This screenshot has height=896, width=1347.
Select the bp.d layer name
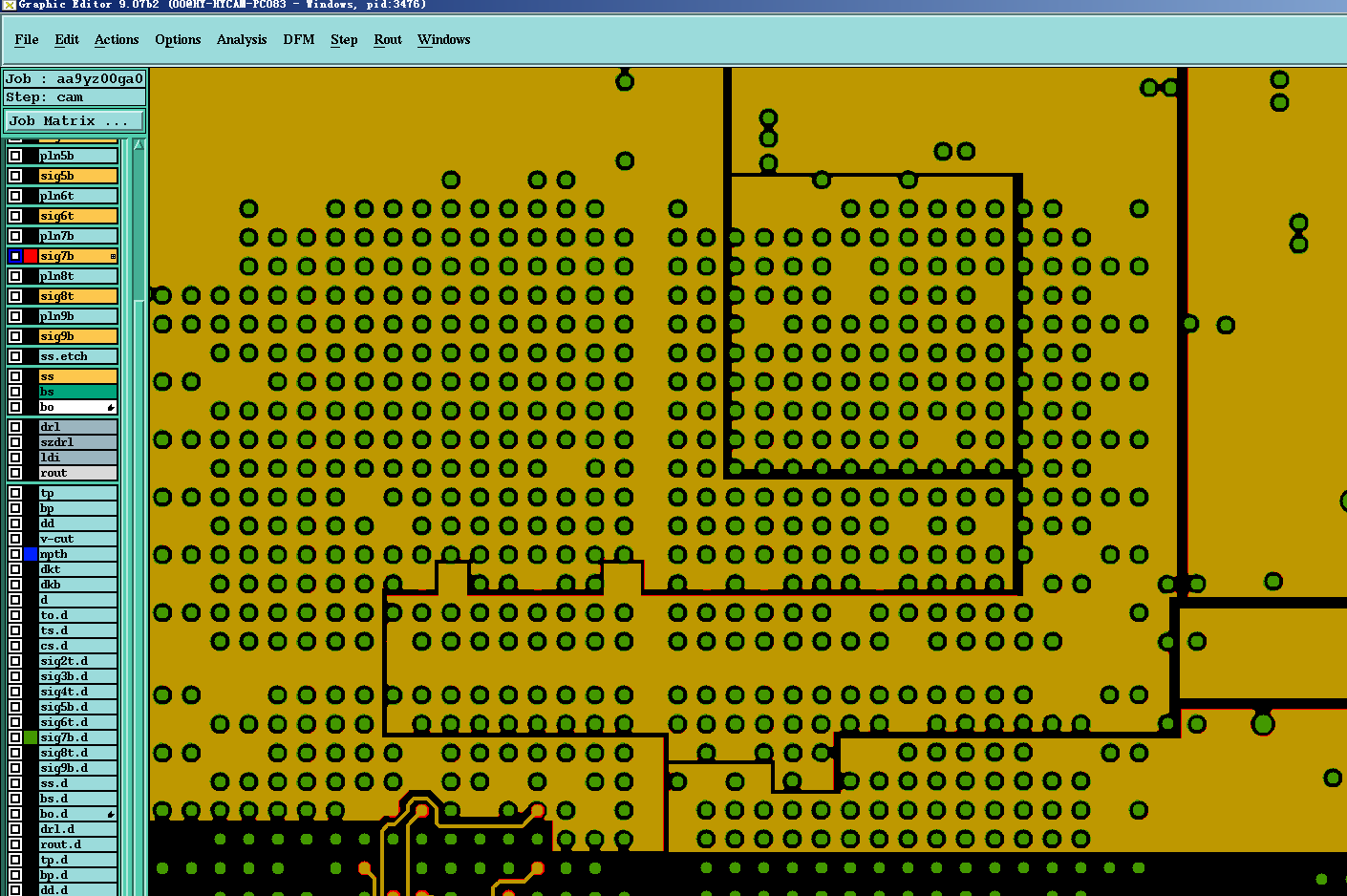click(77, 875)
